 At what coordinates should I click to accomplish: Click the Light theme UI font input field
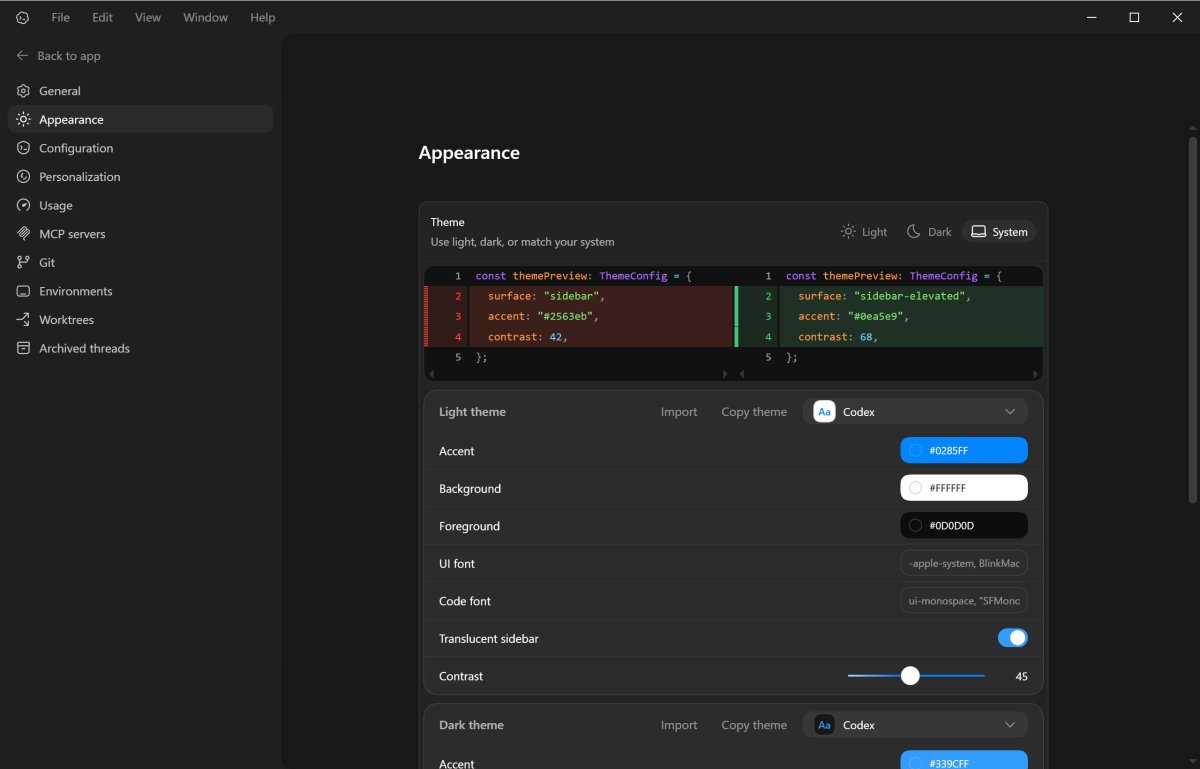point(964,564)
